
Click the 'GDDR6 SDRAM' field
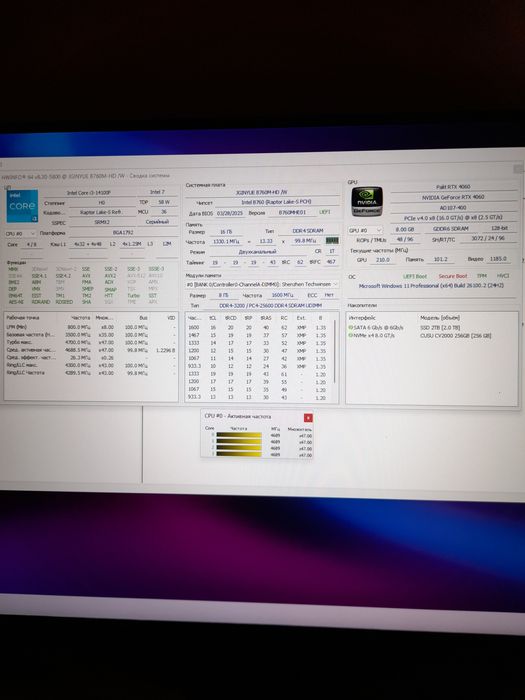pos(450,229)
